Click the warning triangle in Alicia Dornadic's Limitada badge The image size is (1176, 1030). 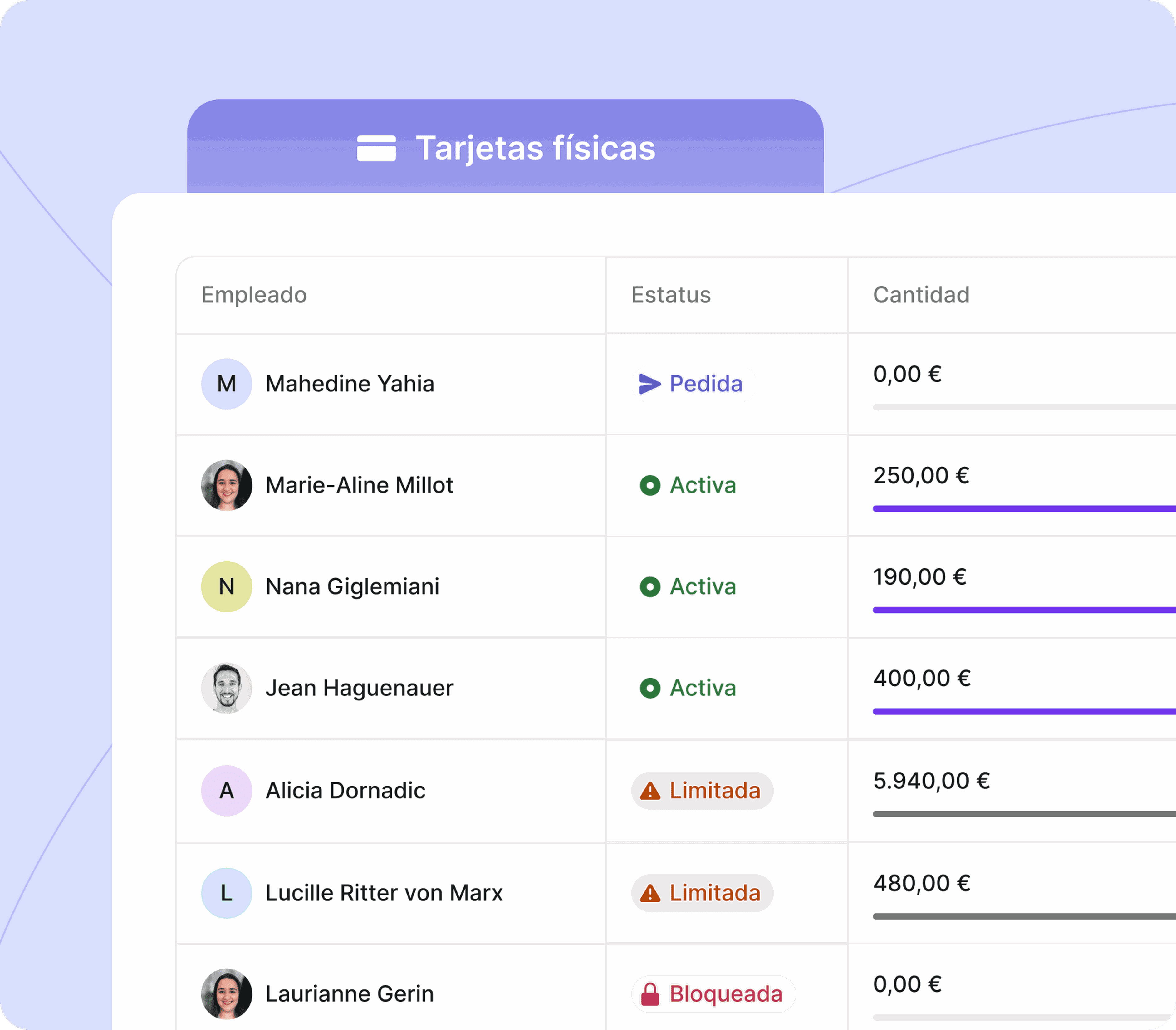650,791
